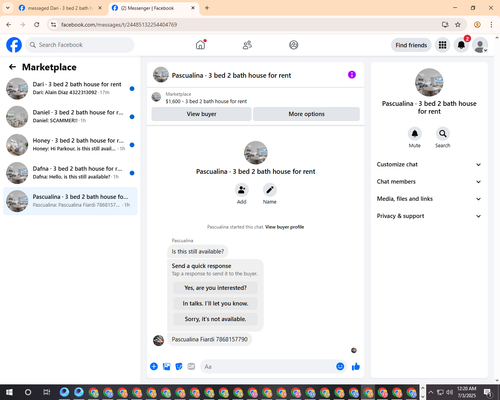Add people to chat icon
The height and width of the screenshot is (400, 500).
click(x=242, y=190)
